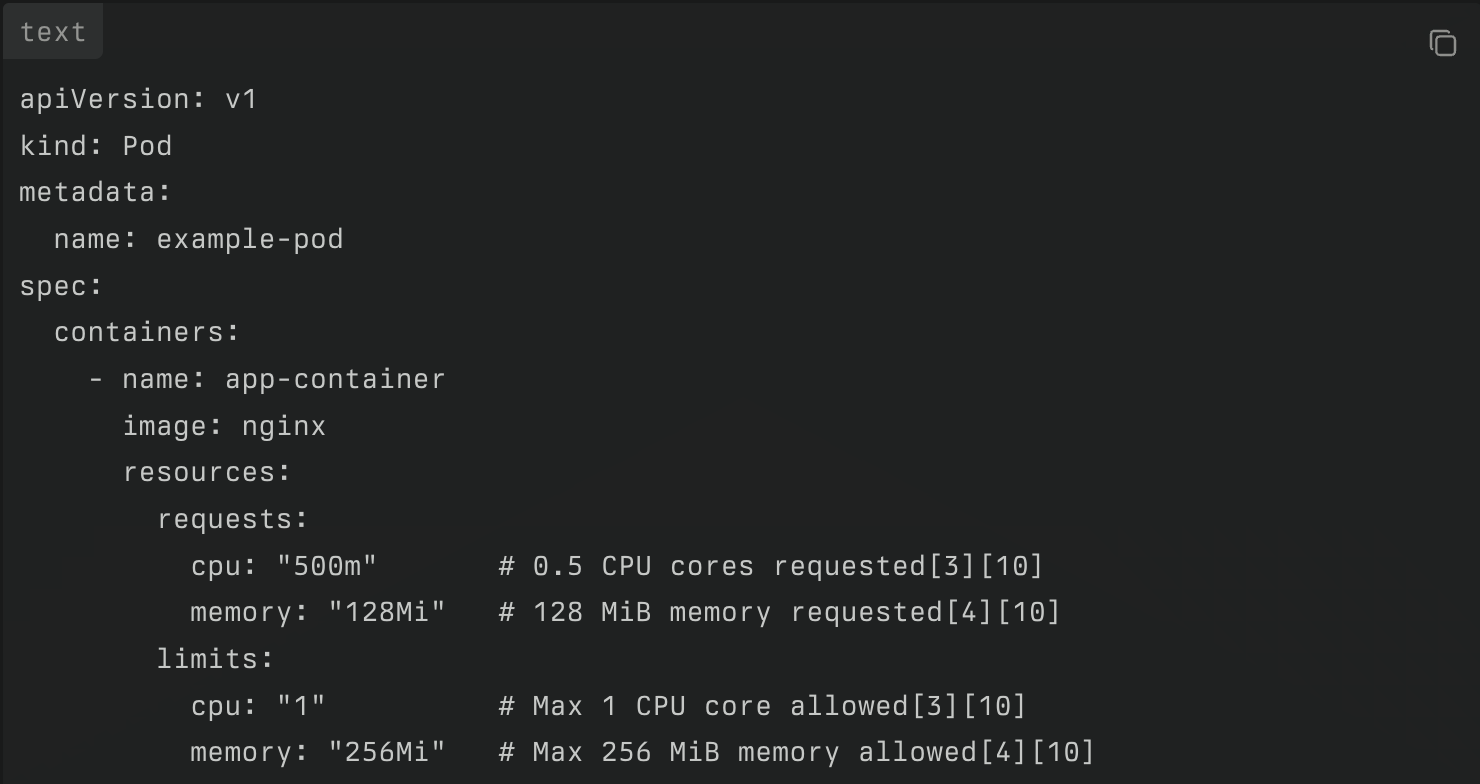The image size is (1480, 784).
Task: Click the "text" language label
Action: click(53, 32)
